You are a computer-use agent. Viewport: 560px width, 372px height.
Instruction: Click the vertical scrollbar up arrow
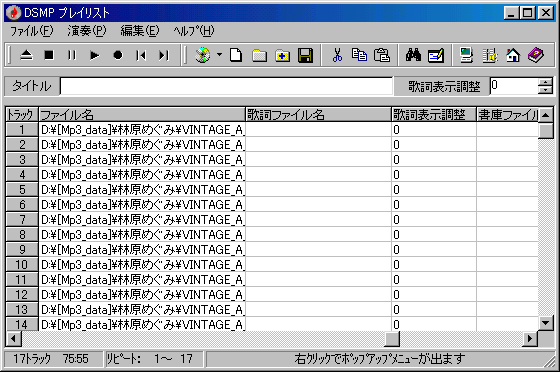tap(546, 115)
